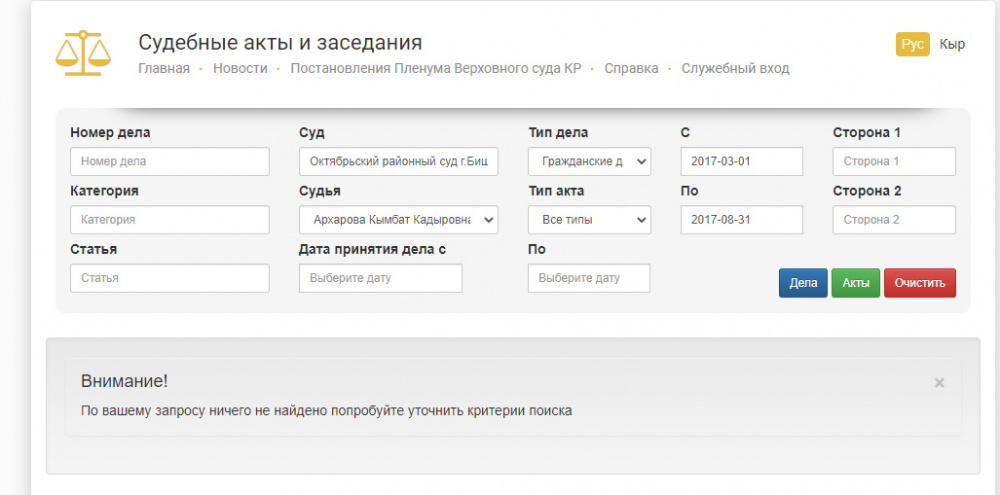Image resolution: width=1000 pixels, height=495 pixels.
Task: Open the Новости menu link
Action: click(x=240, y=69)
